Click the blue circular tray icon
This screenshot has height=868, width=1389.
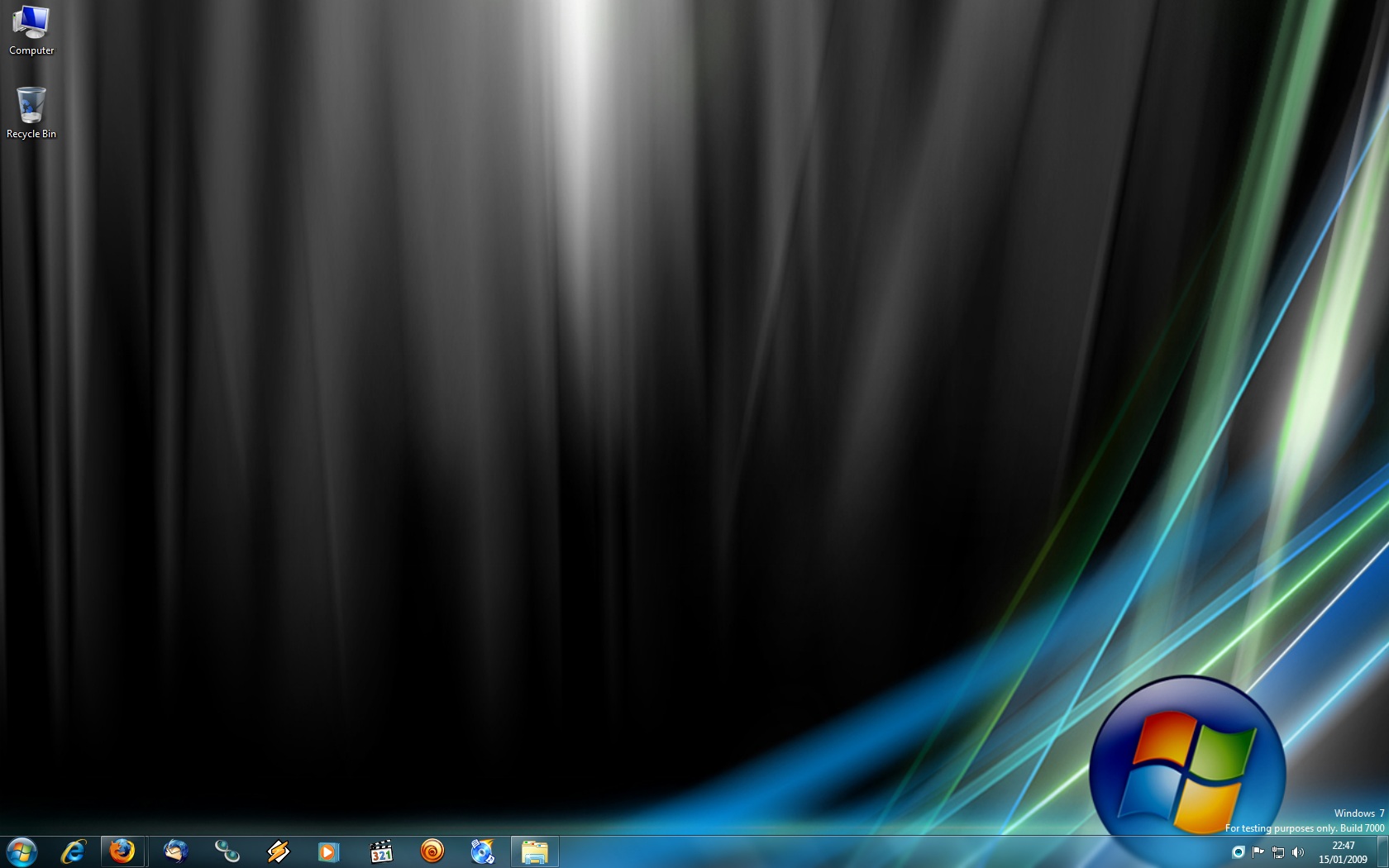coord(1238,852)
